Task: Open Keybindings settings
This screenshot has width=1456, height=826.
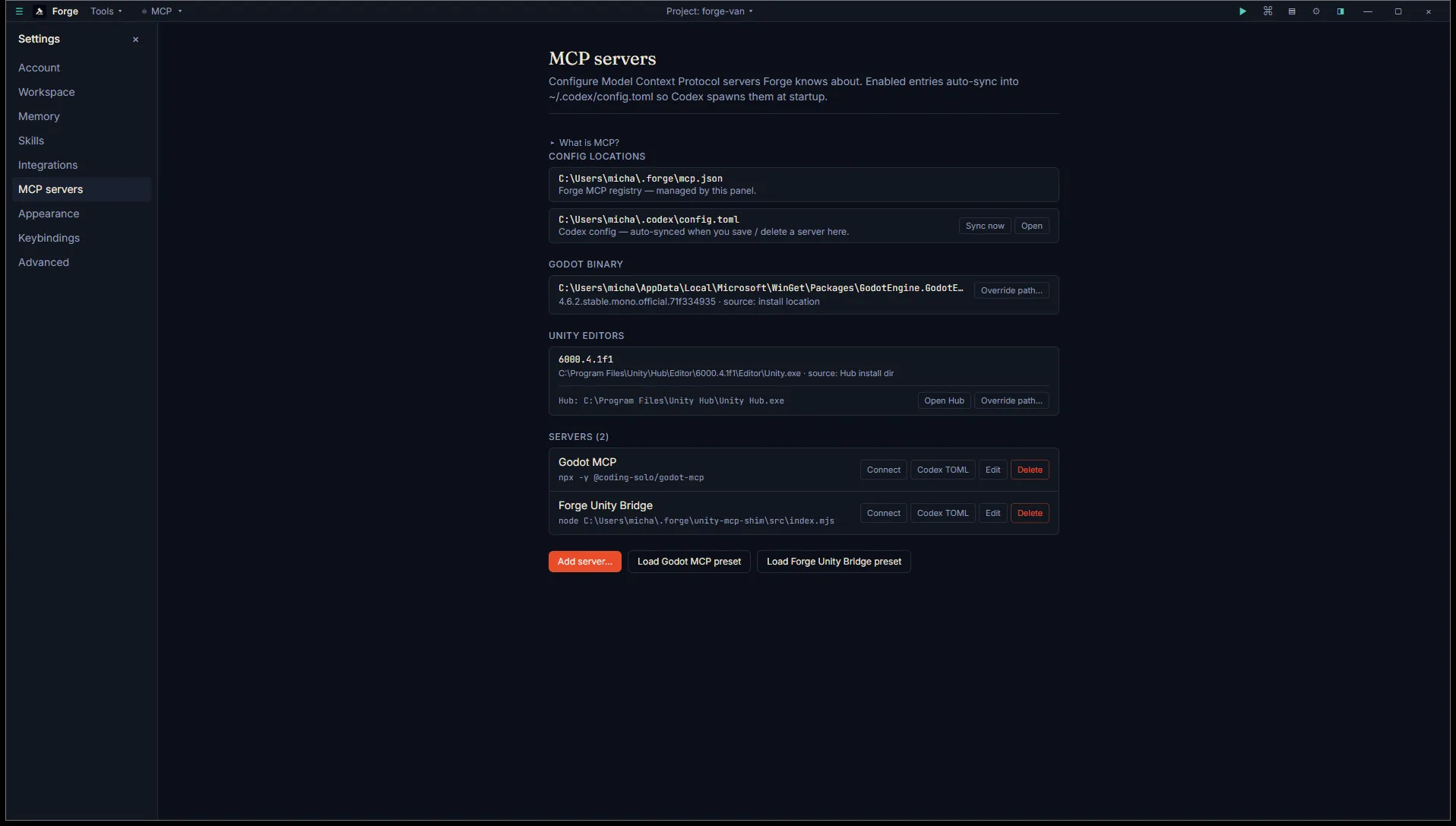Action: (x=82, y=238)
